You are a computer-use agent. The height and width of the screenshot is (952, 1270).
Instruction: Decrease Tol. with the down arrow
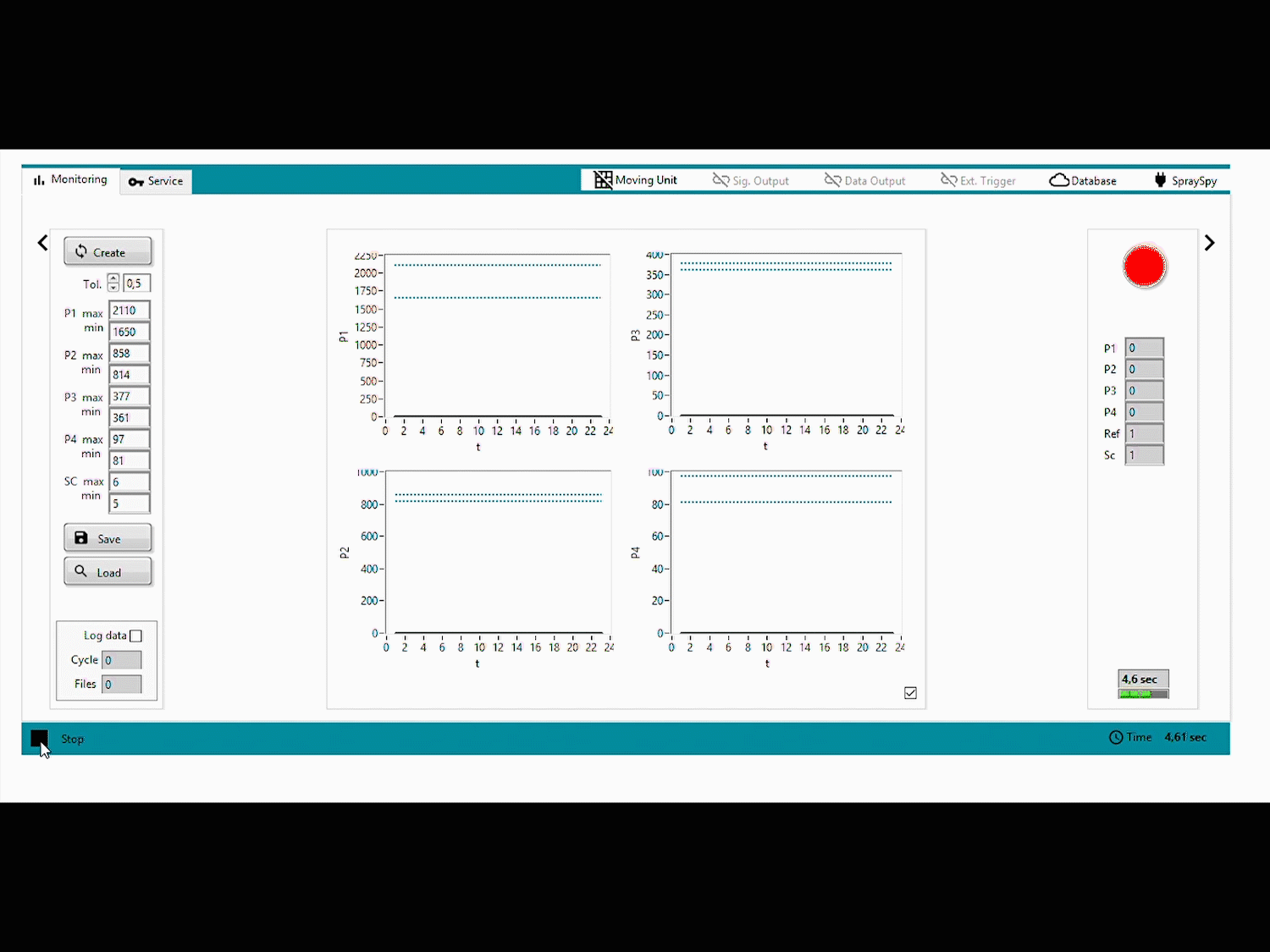[113, 288]
